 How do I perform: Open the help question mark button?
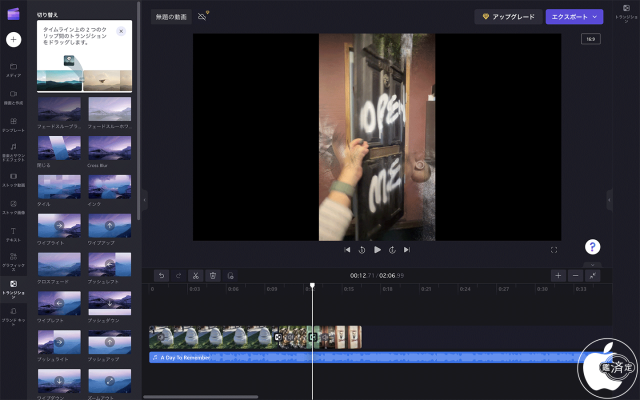pyautogui.click(x=592, y=247)
